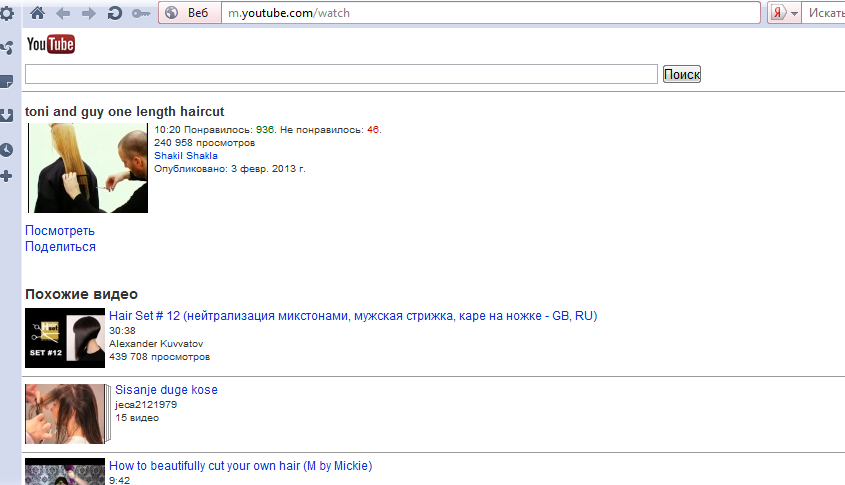845x485 pixels.
Task: Click into the YouTube search text box
Action: point(341,74)
